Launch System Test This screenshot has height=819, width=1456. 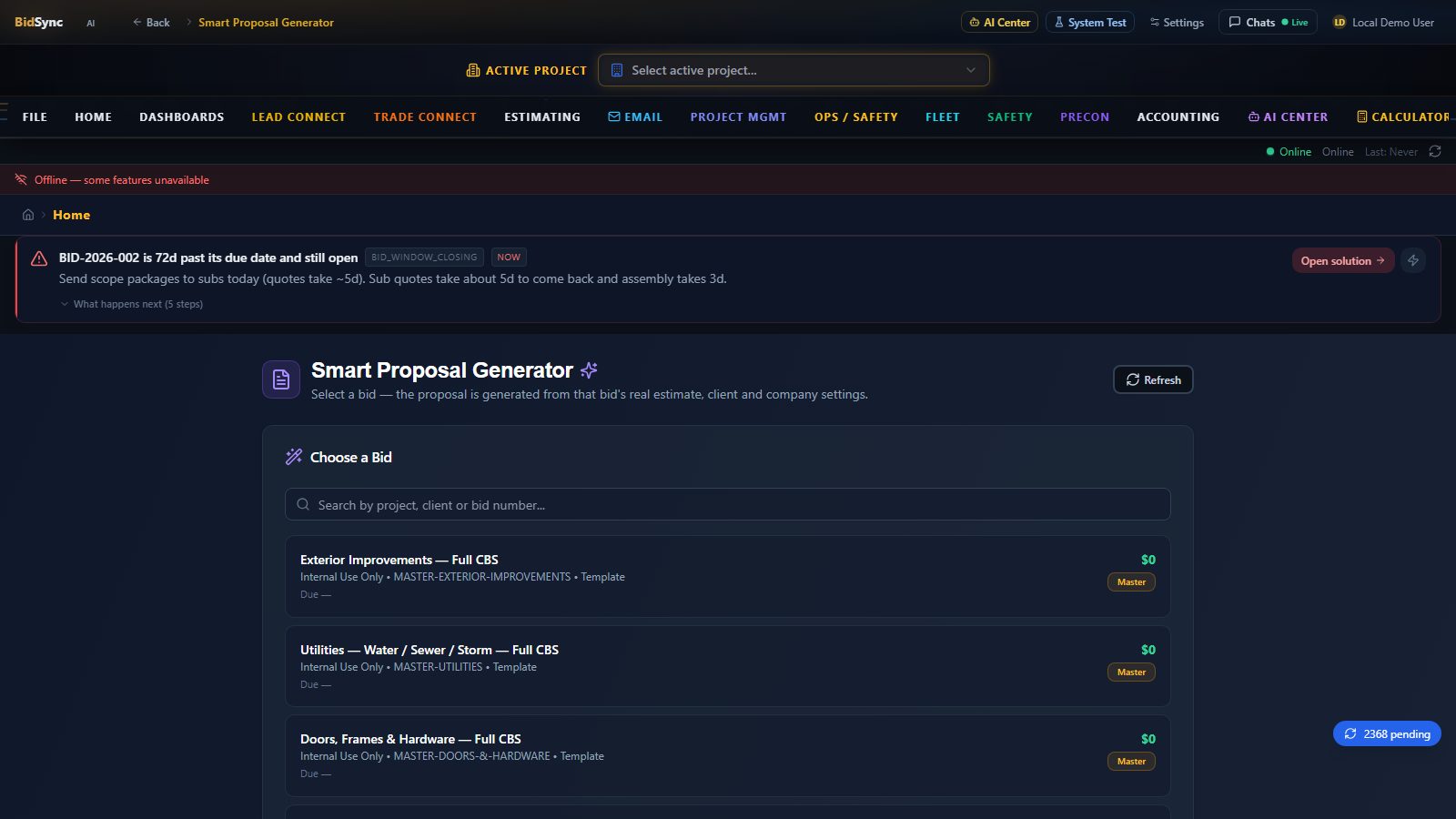point(1089,22)
